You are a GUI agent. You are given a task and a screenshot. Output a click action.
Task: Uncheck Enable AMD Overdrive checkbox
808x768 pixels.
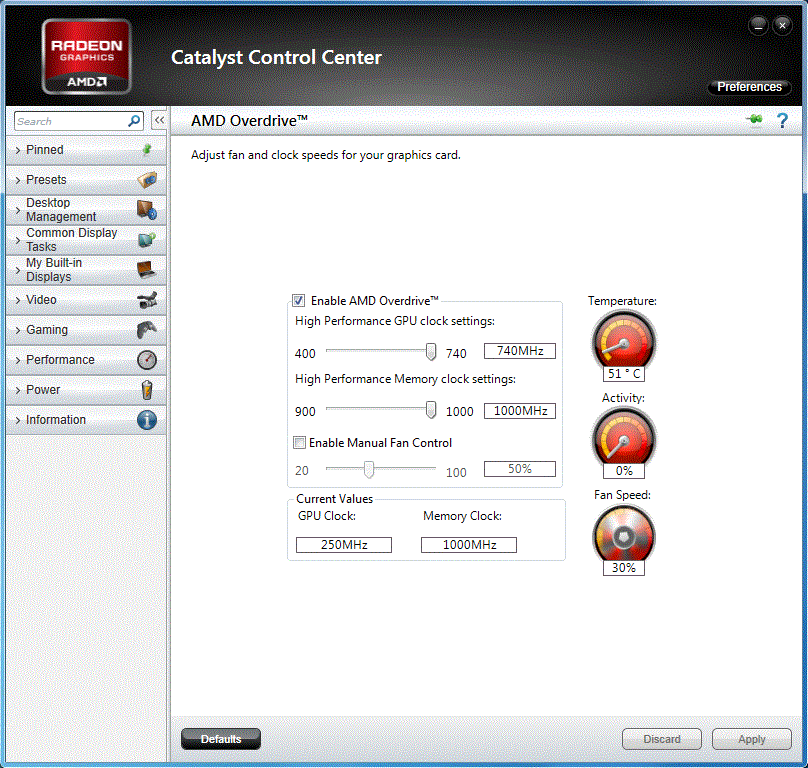pos(298,300)
